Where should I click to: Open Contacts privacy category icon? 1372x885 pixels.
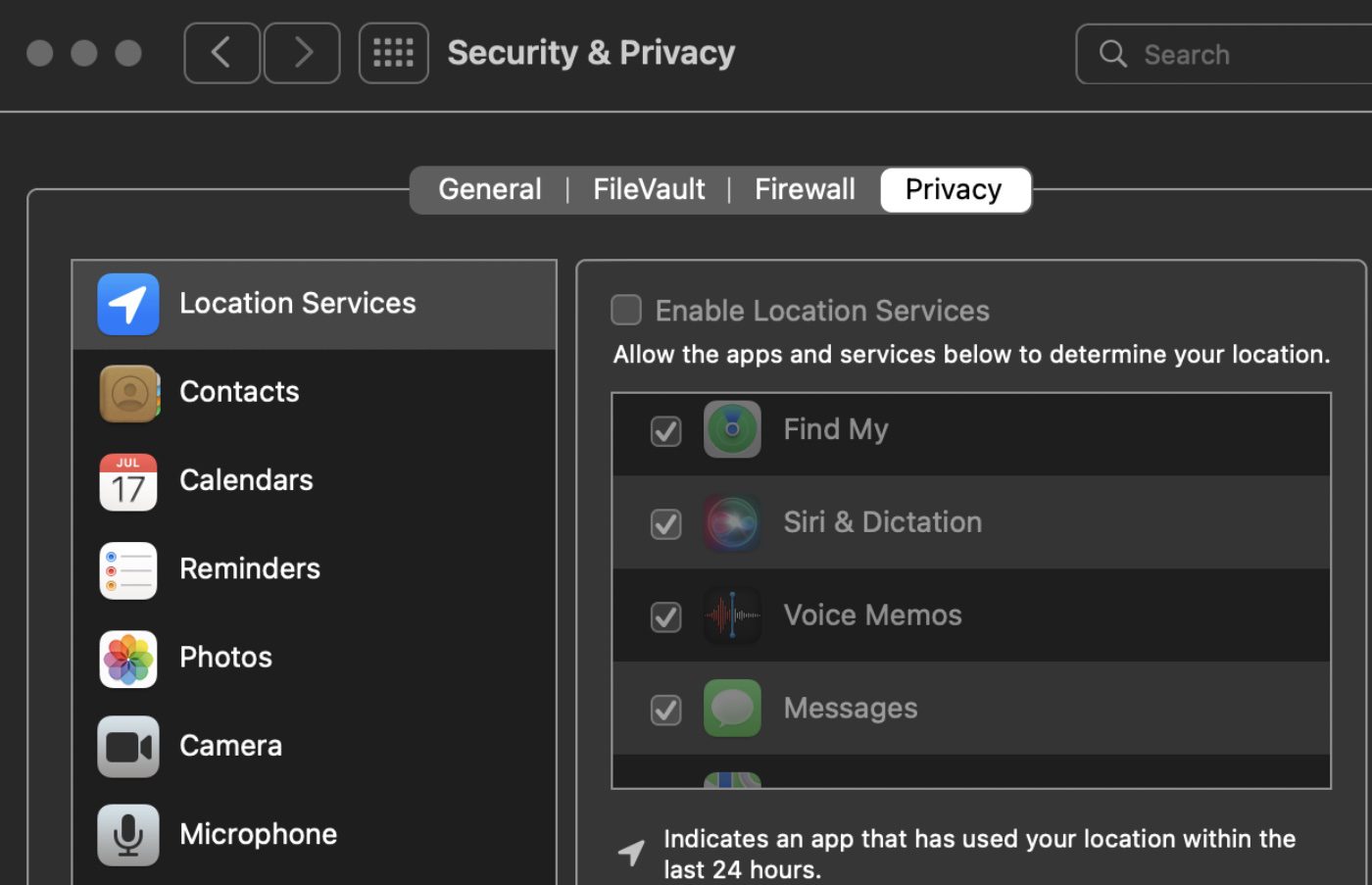(x=128, y=393)
